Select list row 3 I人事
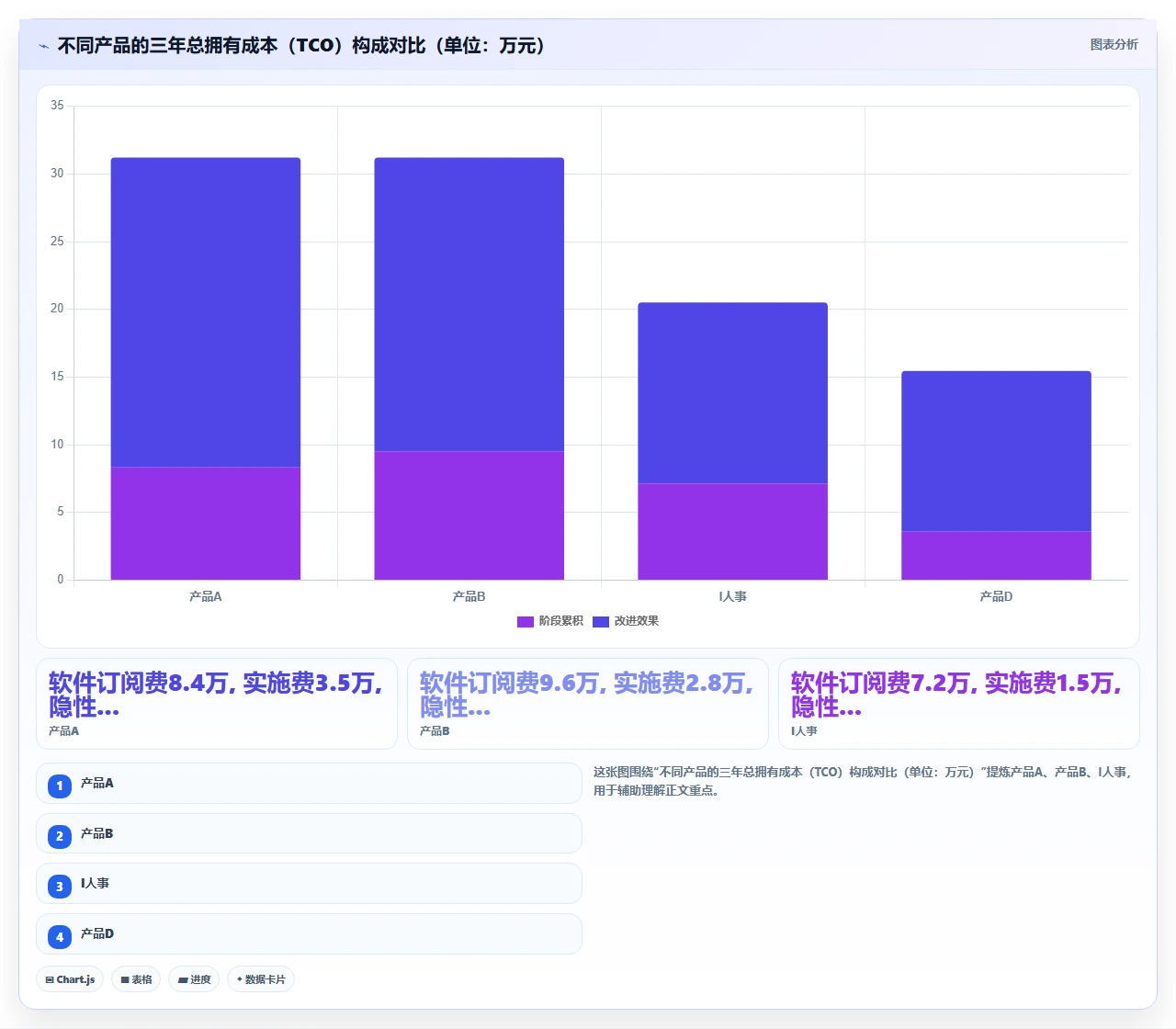1176x1029 pixels. tap(309, 884)
